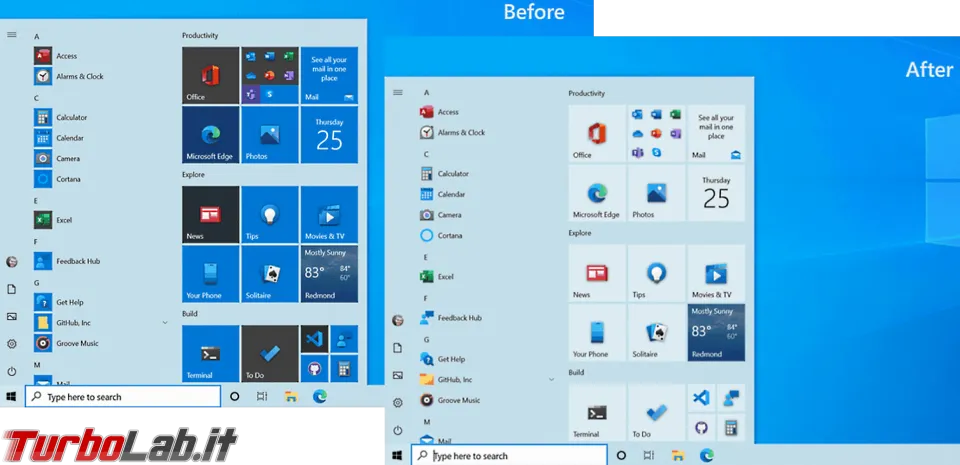Open Microsoft Edge tile in Before menu
This screenshot has height=465, width=960.
pyautogui.click(x=211, y=135)
